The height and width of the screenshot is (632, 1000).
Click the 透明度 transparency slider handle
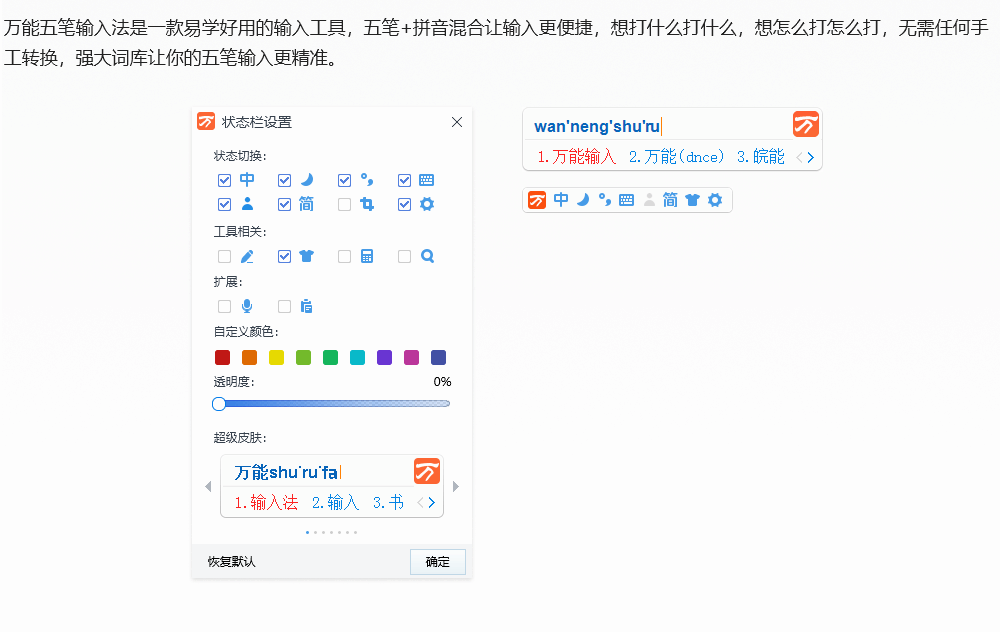coord(219,404)
